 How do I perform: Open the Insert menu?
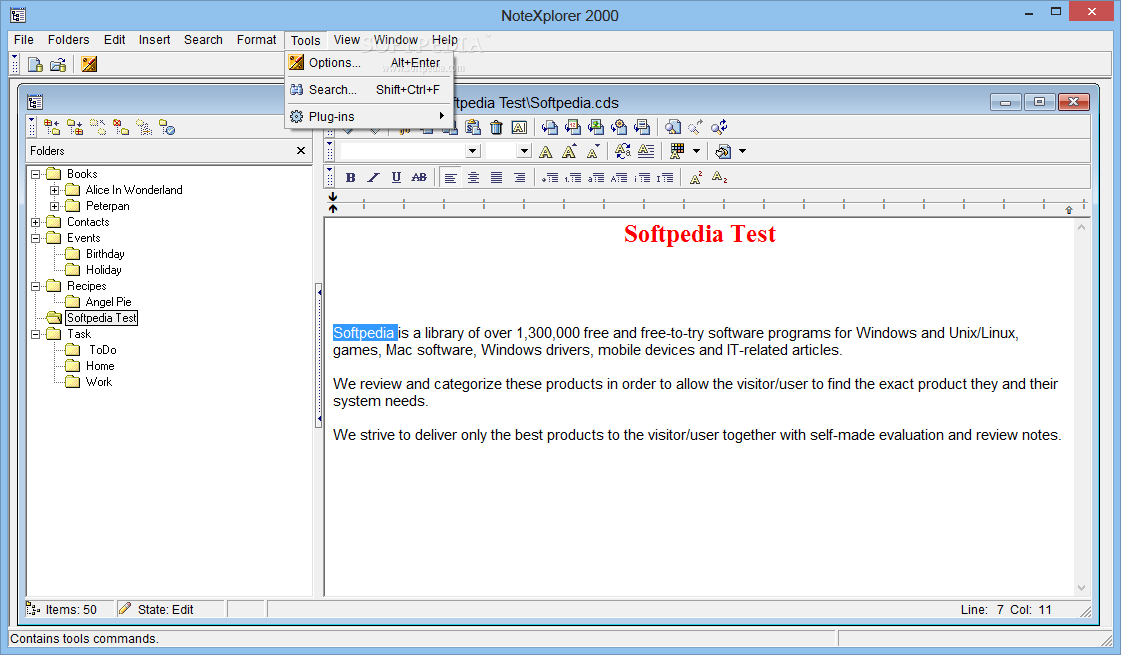pyautogui.click(x=154, y=40)
